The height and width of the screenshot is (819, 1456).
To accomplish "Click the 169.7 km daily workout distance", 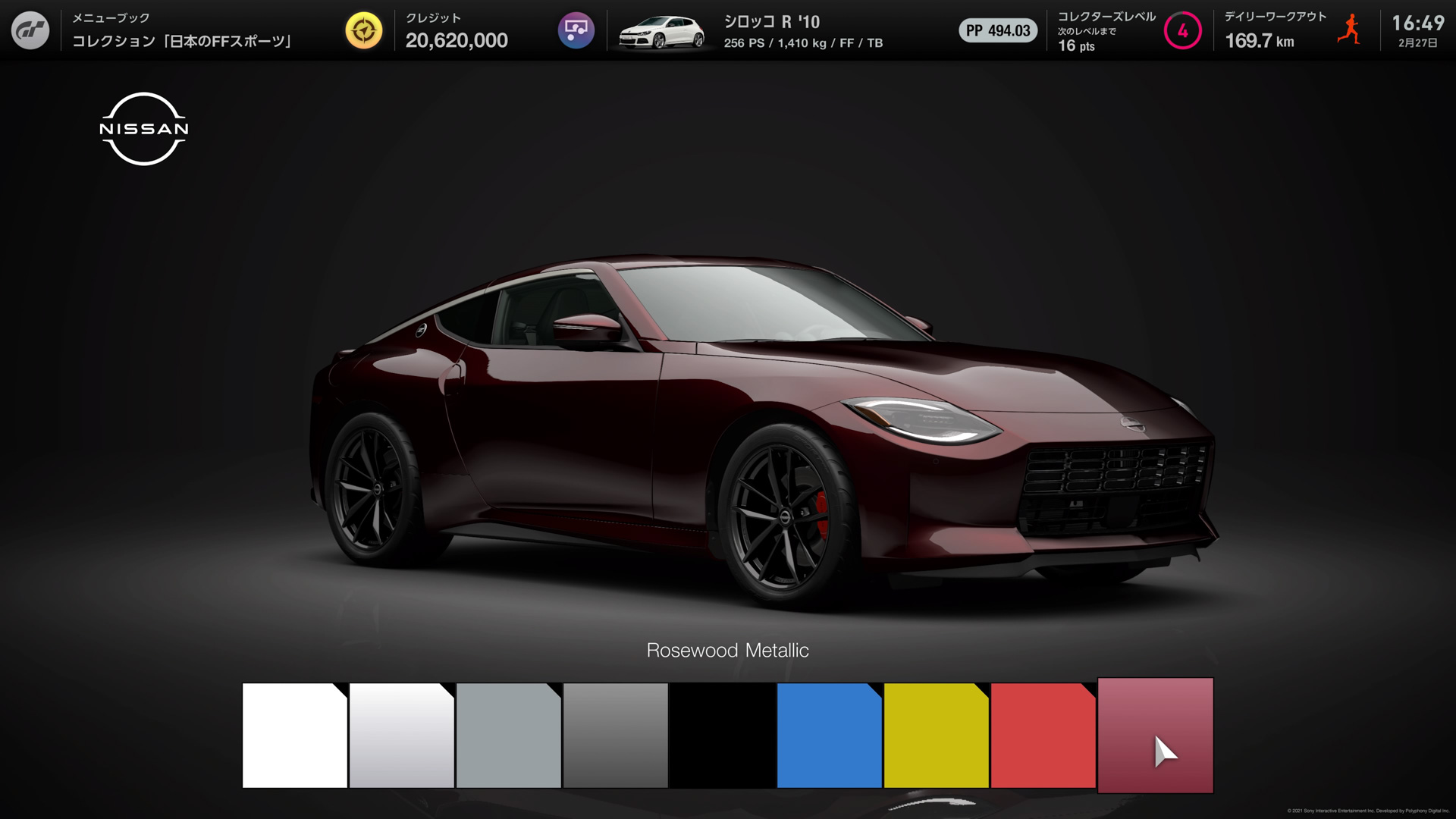I will (x=1260, y=41).
